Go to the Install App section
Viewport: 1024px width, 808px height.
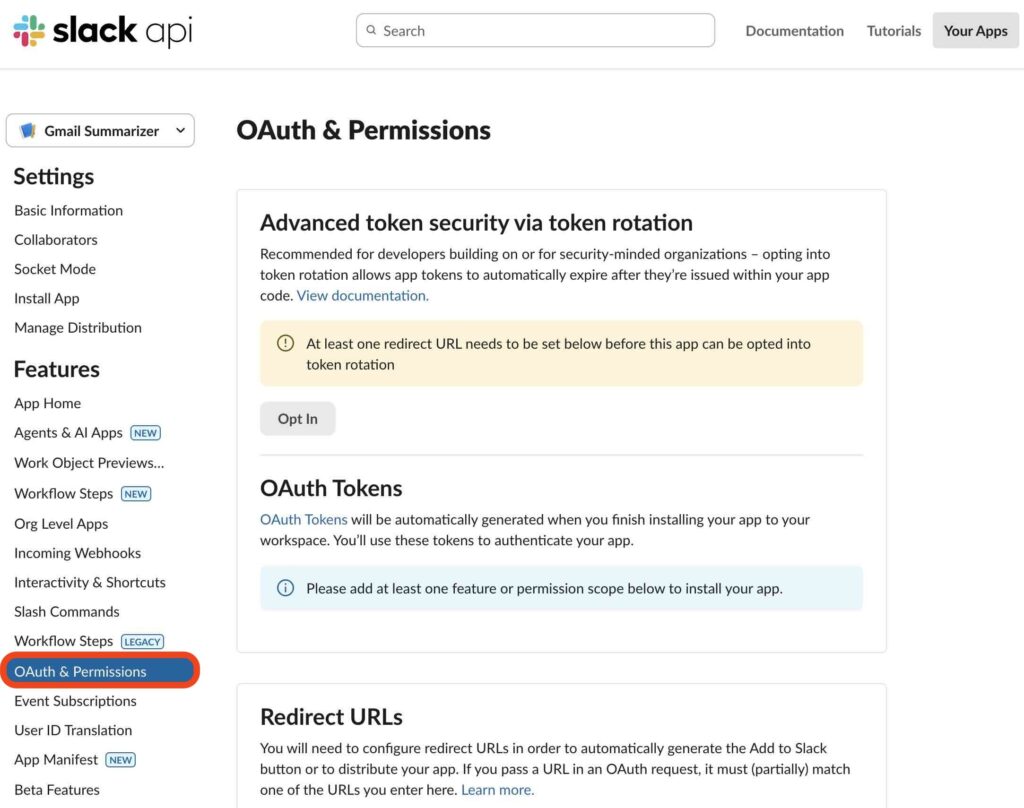click(46, 298)
